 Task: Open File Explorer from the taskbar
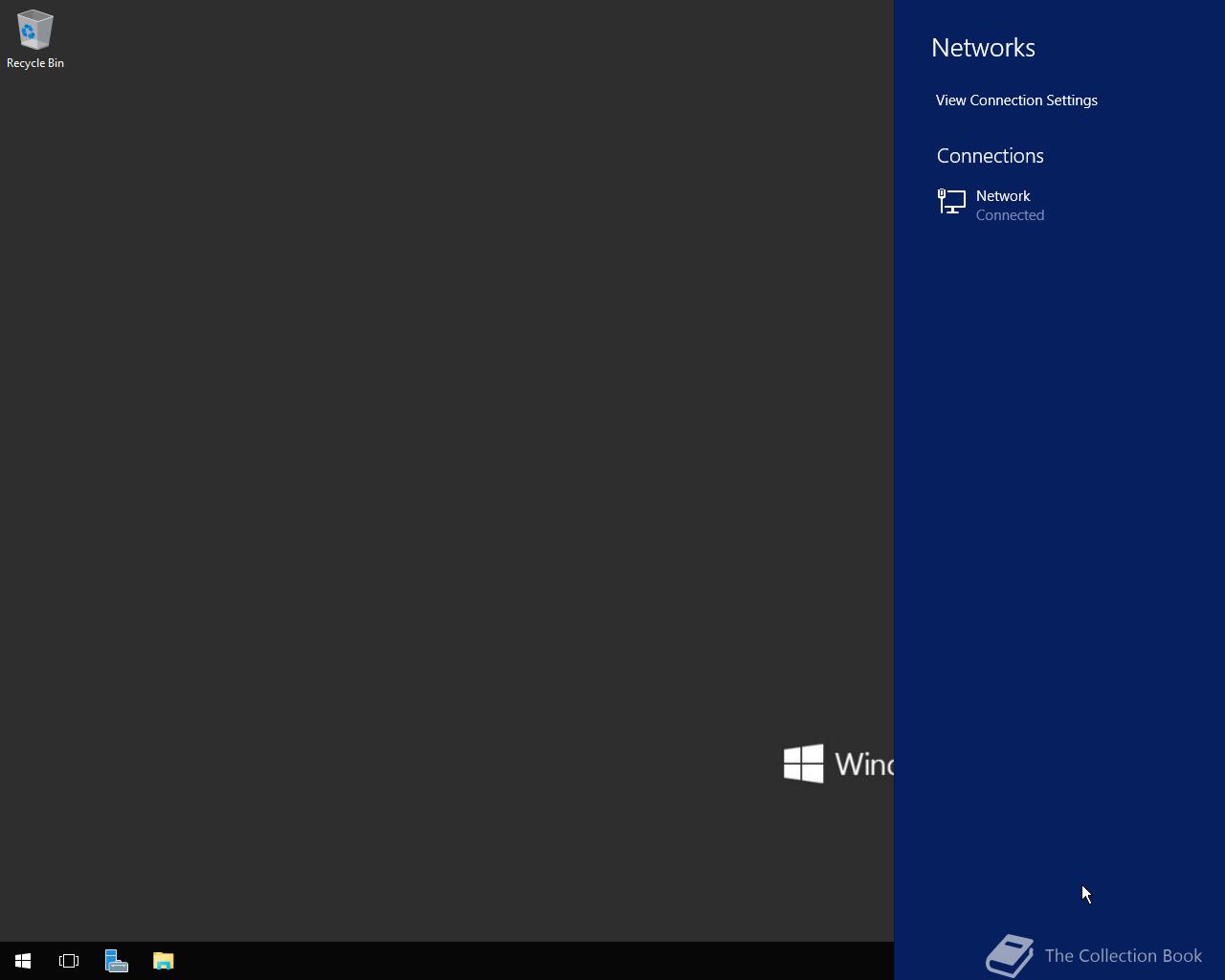163,961
